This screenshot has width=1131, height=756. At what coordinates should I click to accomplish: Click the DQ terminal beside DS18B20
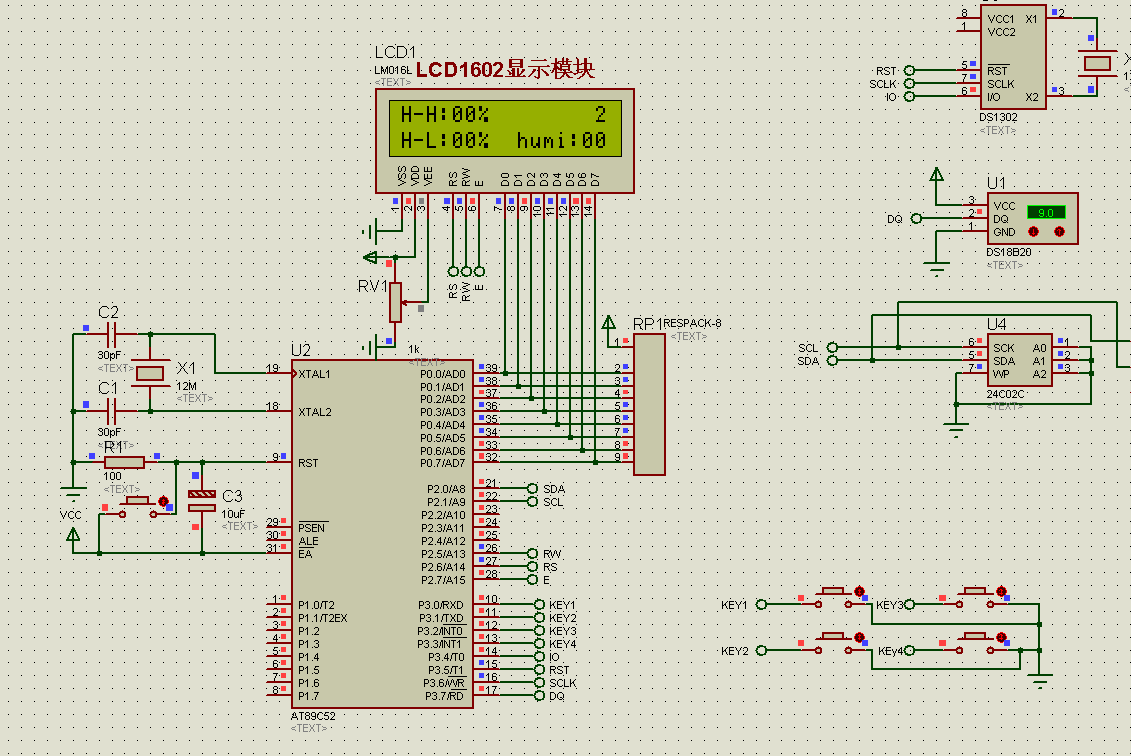coord(916,218)
